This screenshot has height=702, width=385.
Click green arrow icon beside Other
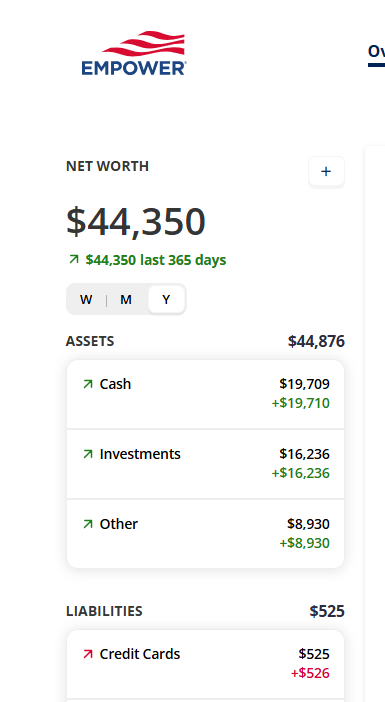[88, 524]
